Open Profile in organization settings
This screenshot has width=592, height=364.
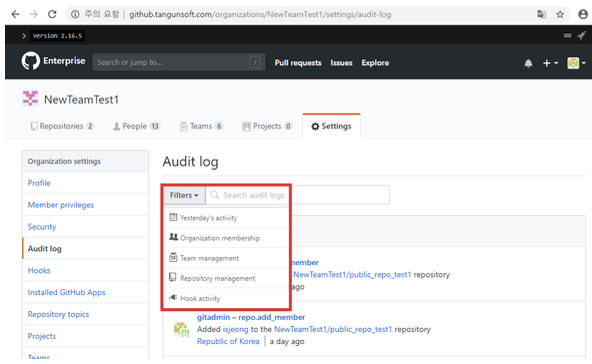click(x=39, y=183)
